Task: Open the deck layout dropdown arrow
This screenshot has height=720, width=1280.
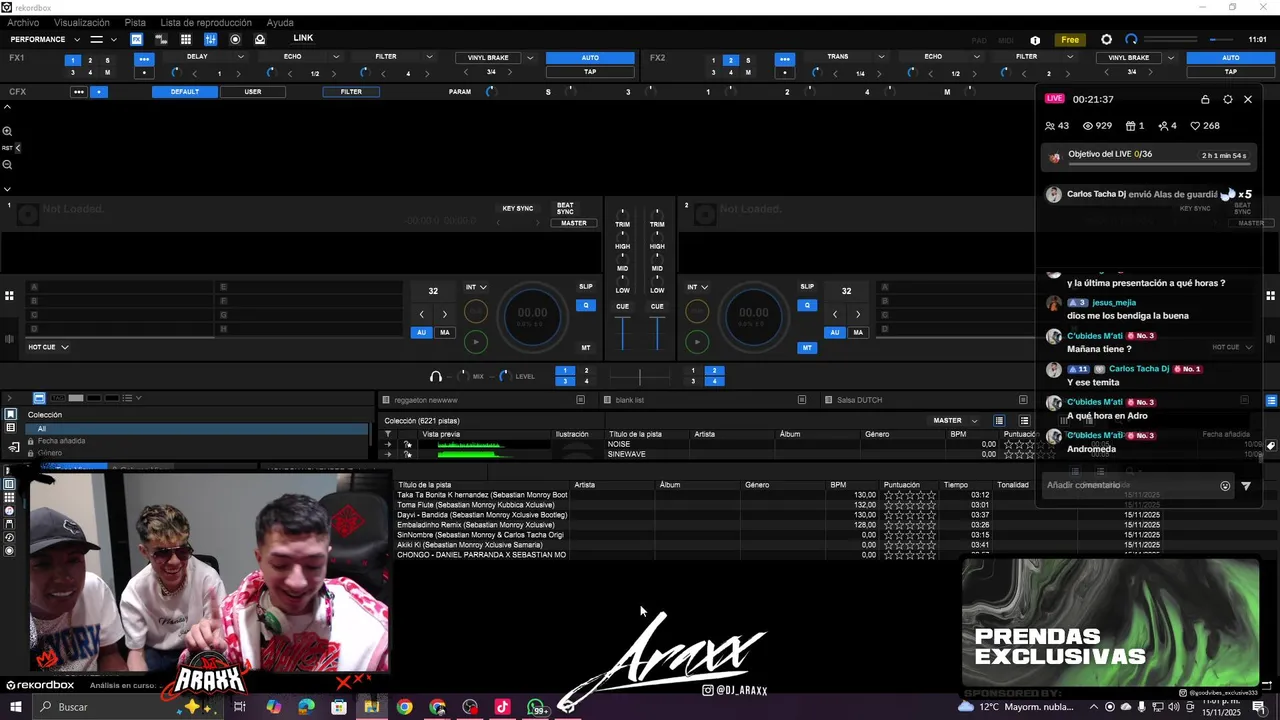Action: click(114, 39)
